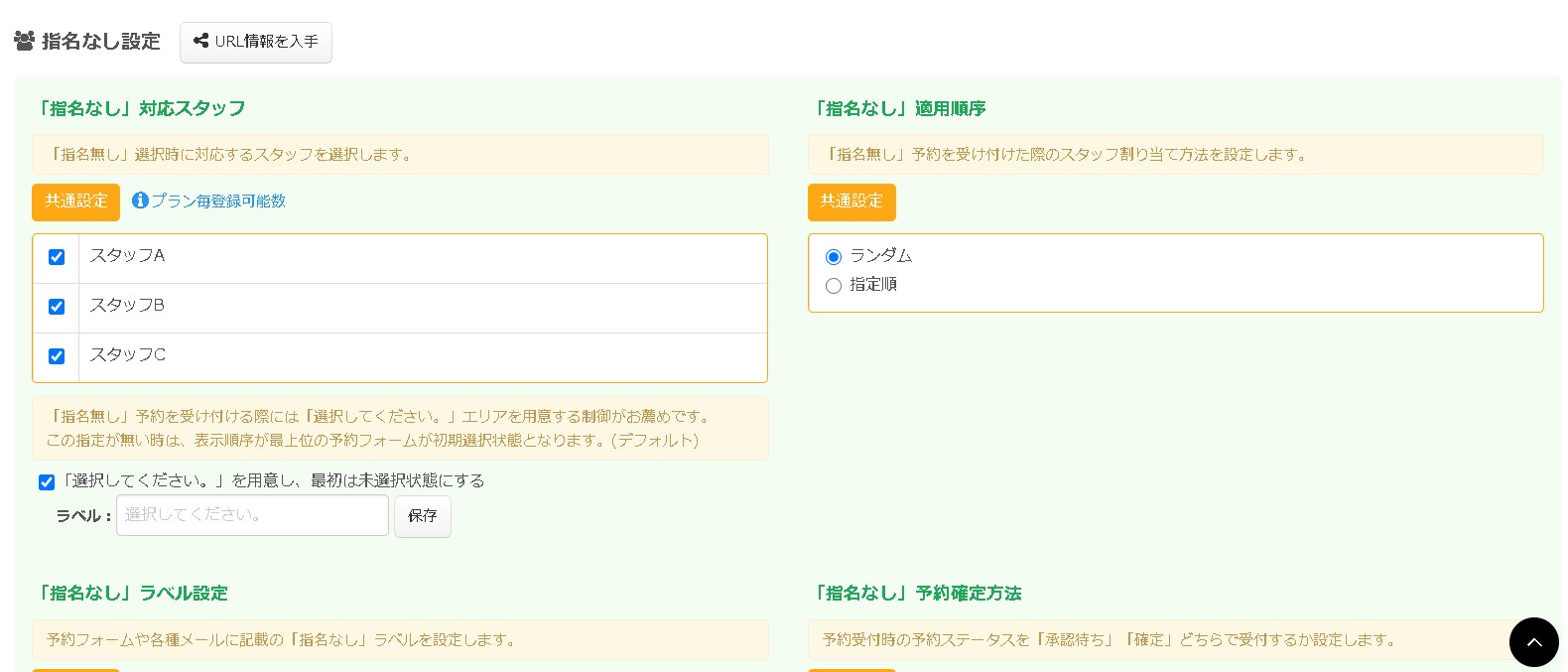
Task: Click 共通設定 under 「指名なし」適用順序
Action: (851, 202)
